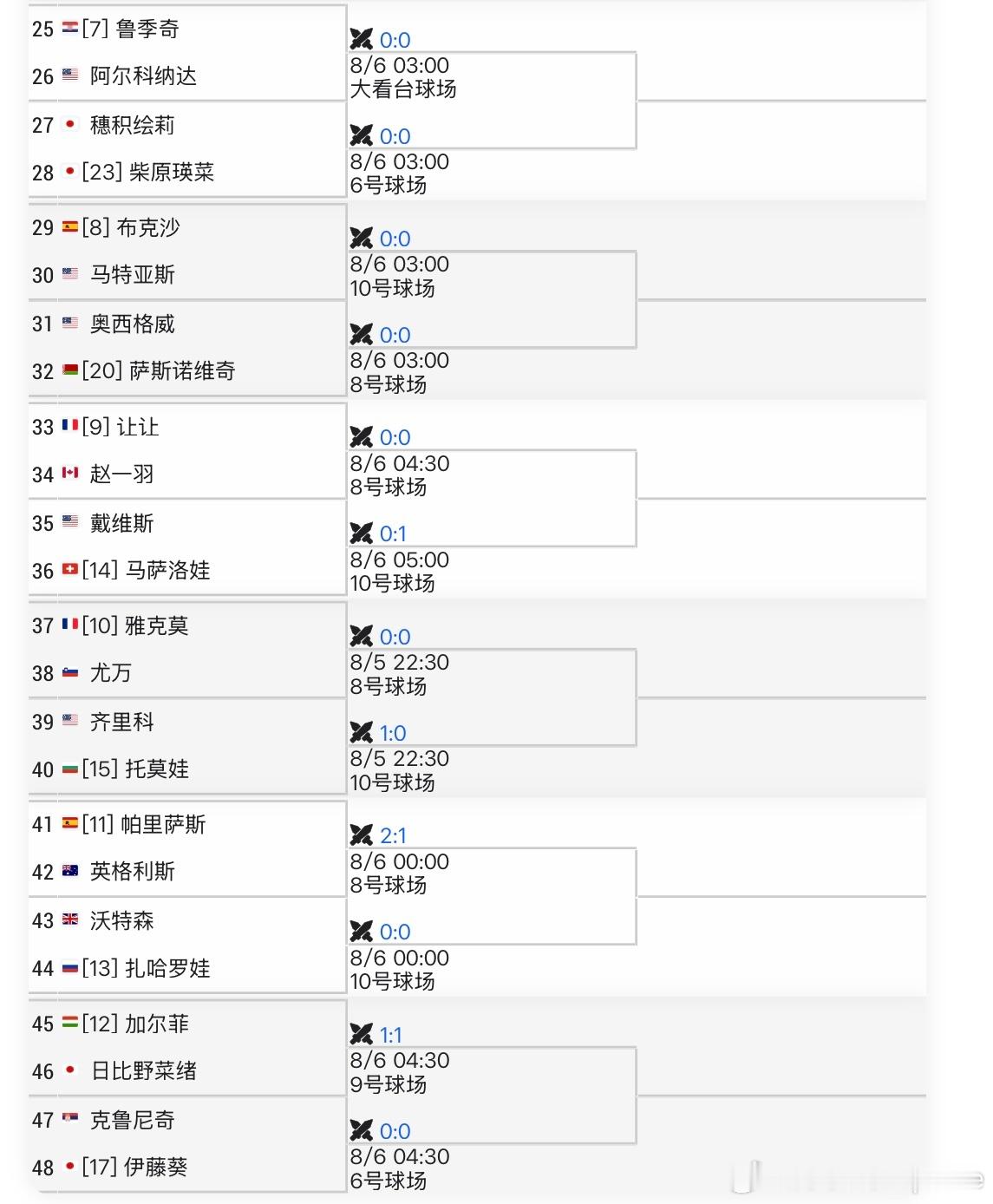The image size is (993, 1204).
Task: Click match icon for 奥西格威 vs 萨斯诺维奇
Action: 362,334
